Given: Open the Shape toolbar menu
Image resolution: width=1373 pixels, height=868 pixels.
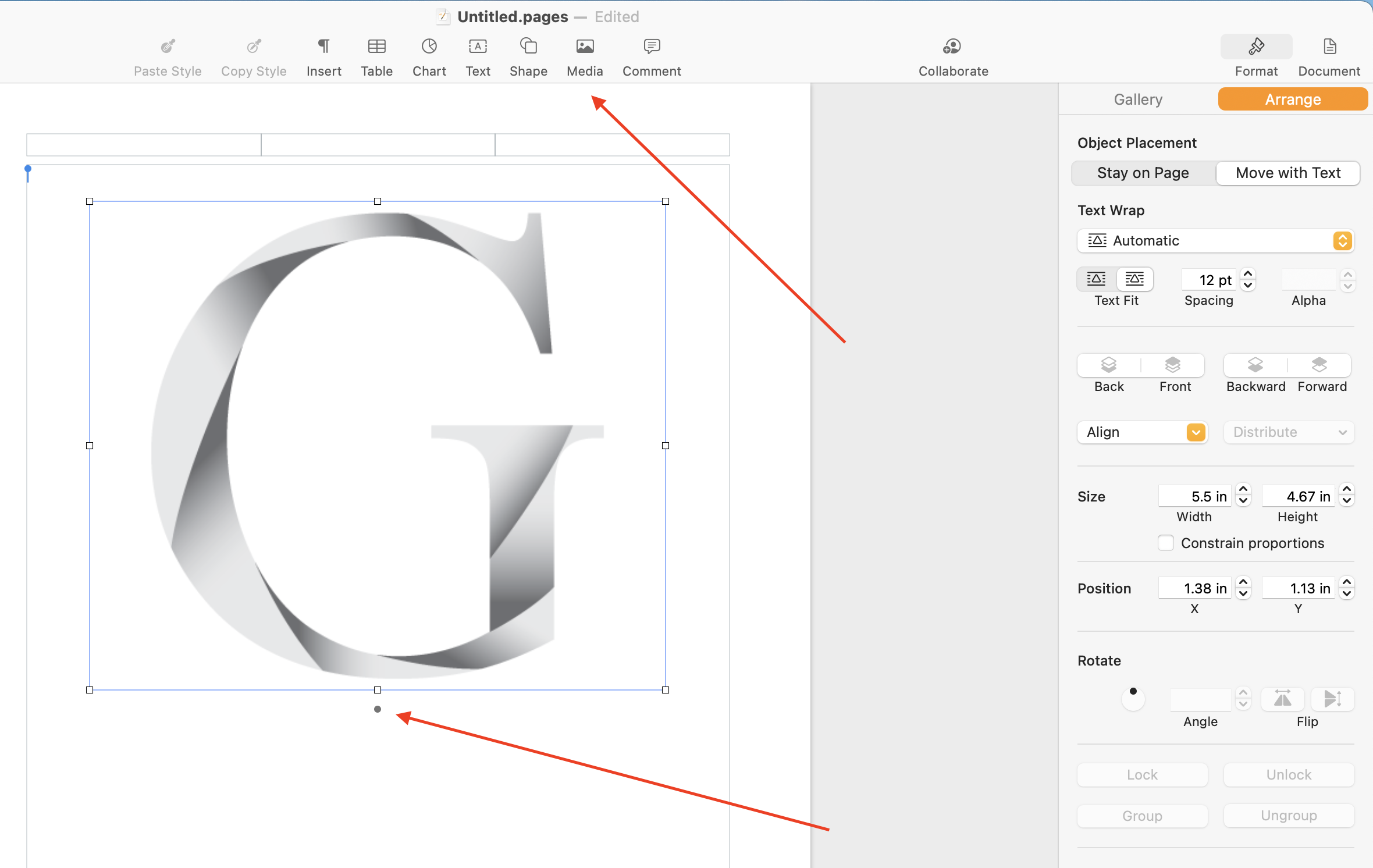Looking at the screenshot, I should coord(528,47).
